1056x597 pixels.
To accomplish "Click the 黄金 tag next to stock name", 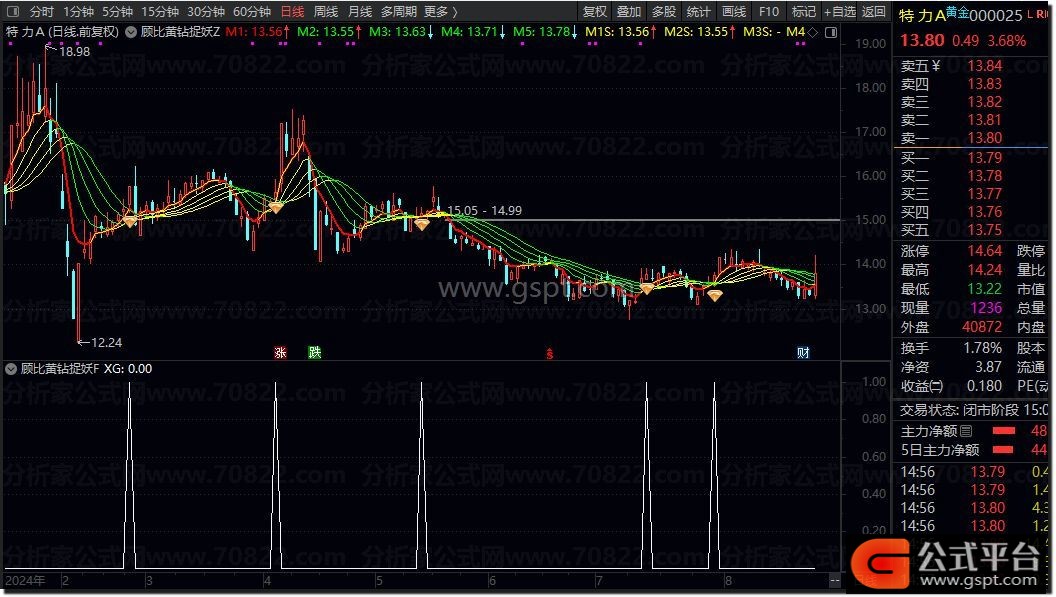I will [957, 12].
